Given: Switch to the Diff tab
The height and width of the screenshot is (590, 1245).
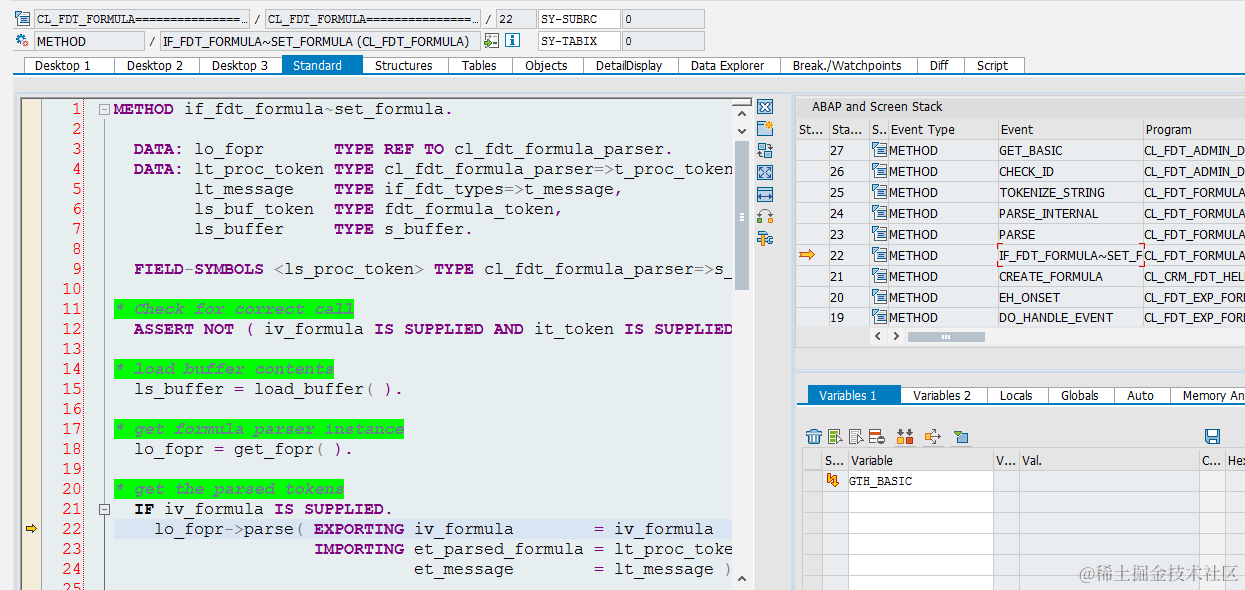Looking at the screenshot, I should point(939,65).
